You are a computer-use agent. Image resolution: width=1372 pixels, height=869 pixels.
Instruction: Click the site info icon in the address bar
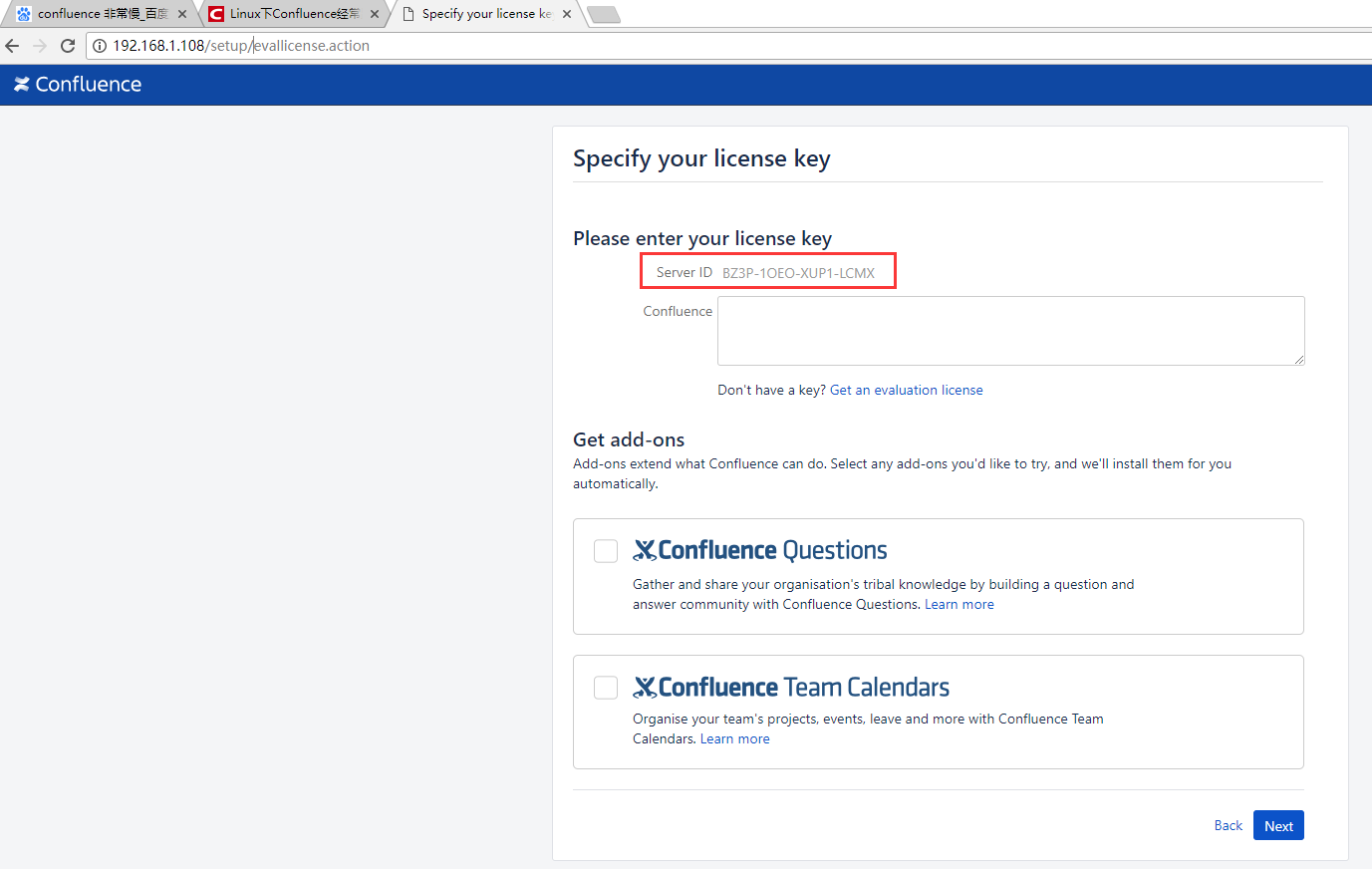pyautogui.click(x=100, y=46)
